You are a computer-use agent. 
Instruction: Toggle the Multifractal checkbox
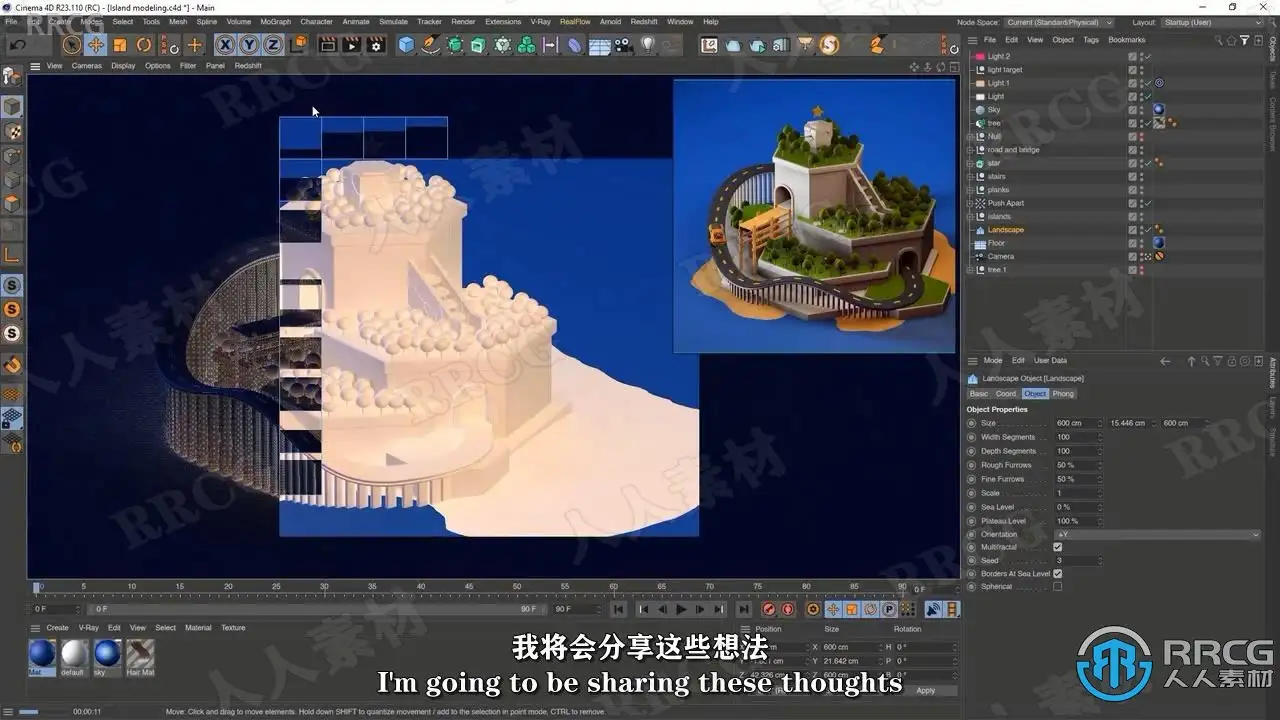click(x=1057, y=547)
